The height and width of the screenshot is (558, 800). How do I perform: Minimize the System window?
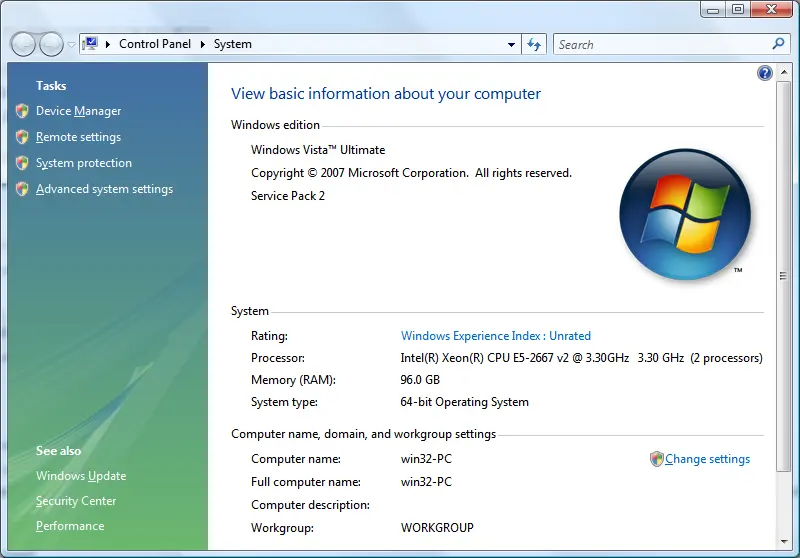coord(713,9)
